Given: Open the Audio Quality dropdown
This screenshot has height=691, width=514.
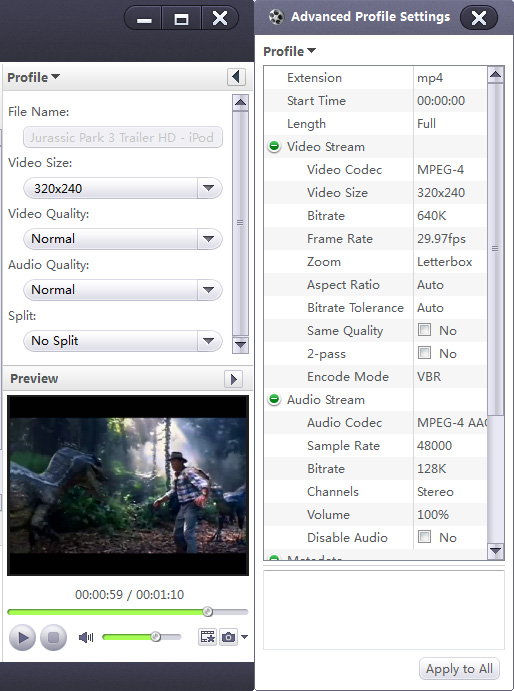Looking at the screenshot, I should pyautogui.click(x=123, y=290).
